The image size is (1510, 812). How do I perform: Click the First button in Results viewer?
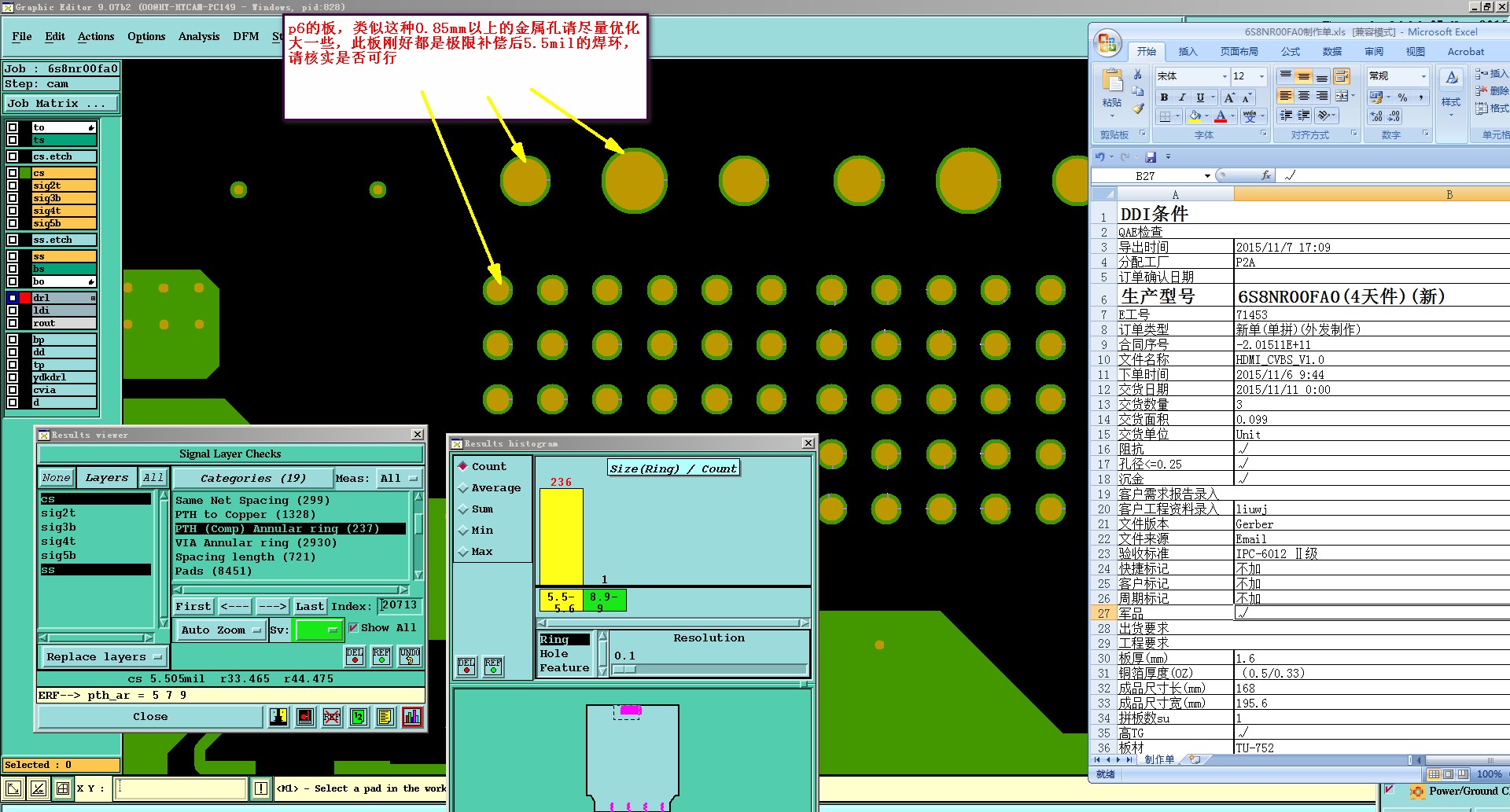pos(193,606)
